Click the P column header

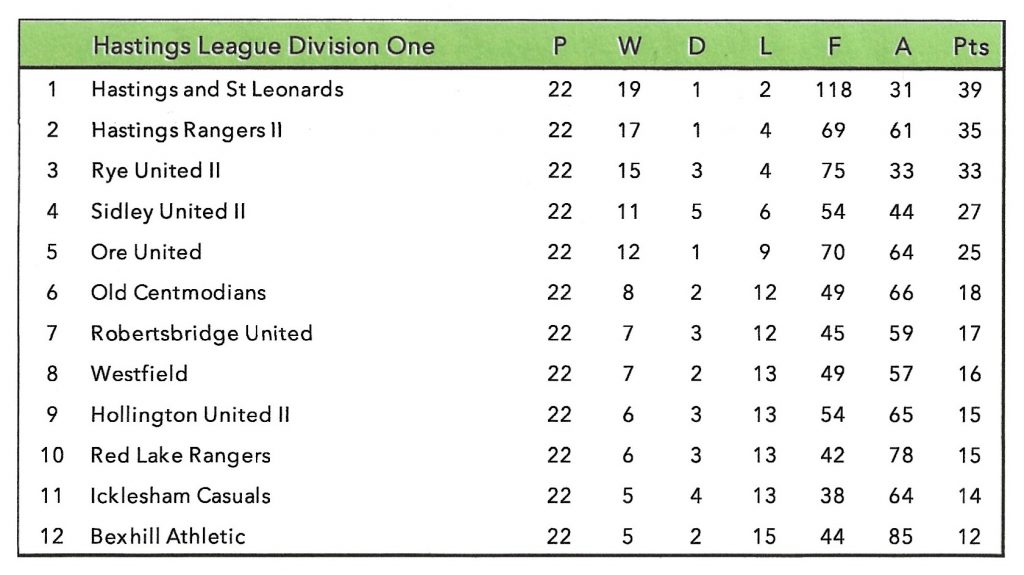[x=560, y=47]
